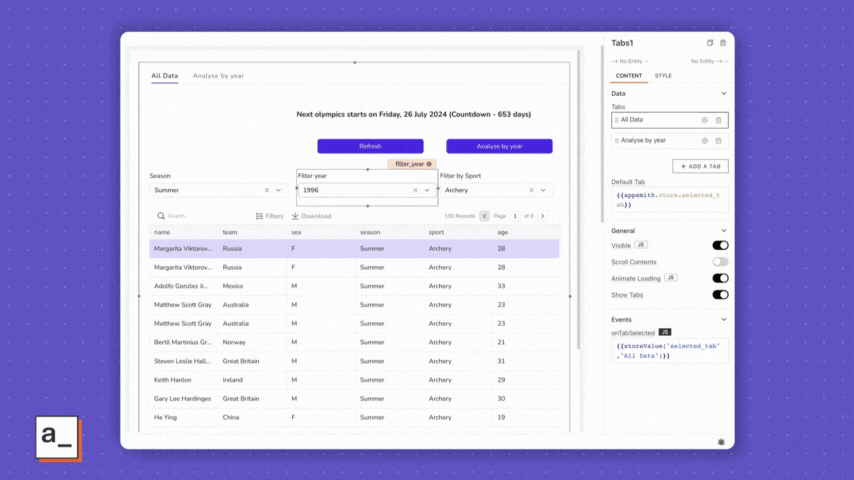Viewport: 854px width, 480px height.
Task: Delete the Analyse by year tab entry
Action: pos(718,141)
